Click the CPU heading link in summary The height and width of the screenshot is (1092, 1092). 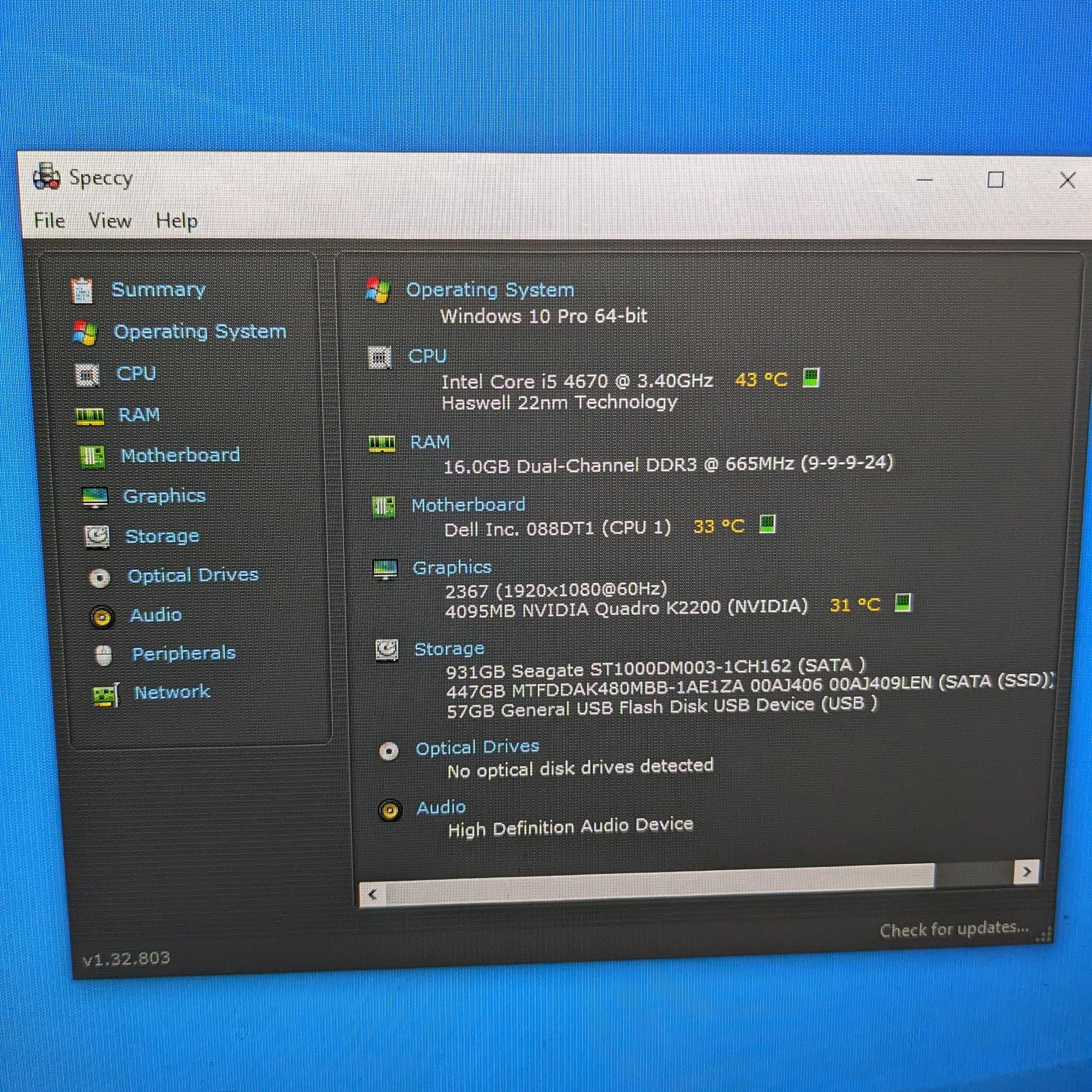click(427, 357)
